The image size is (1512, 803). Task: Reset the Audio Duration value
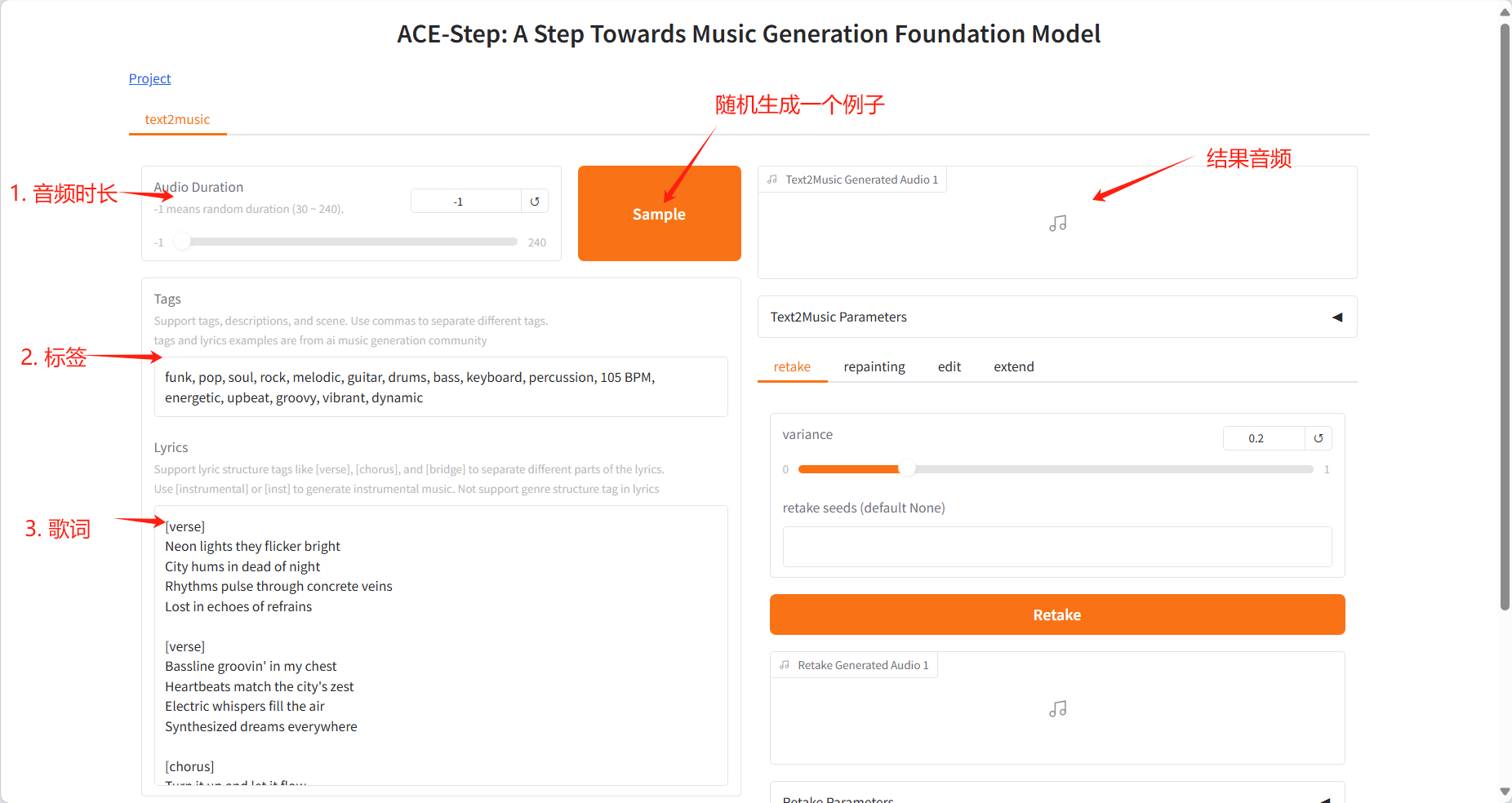point(535,202)
